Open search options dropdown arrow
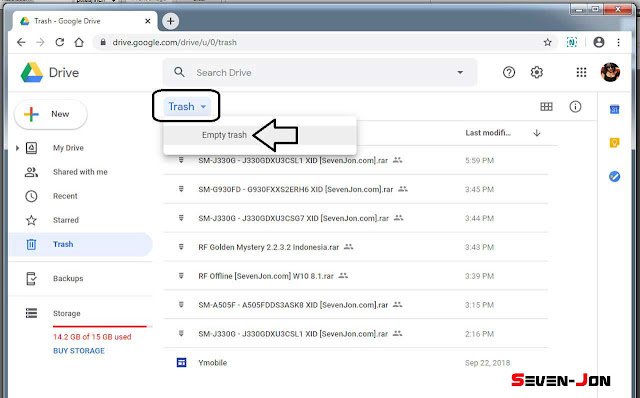Image resolution: width=640 pixels, height=398 pixels. (460, 72)
